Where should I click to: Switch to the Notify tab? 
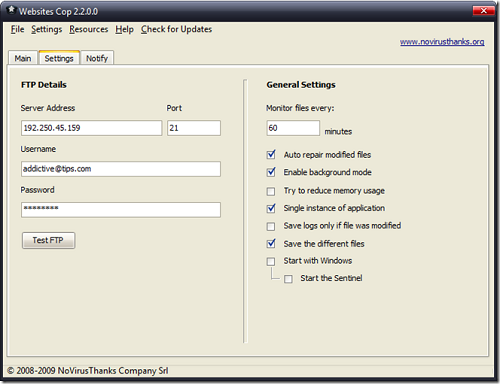[97, 58]
